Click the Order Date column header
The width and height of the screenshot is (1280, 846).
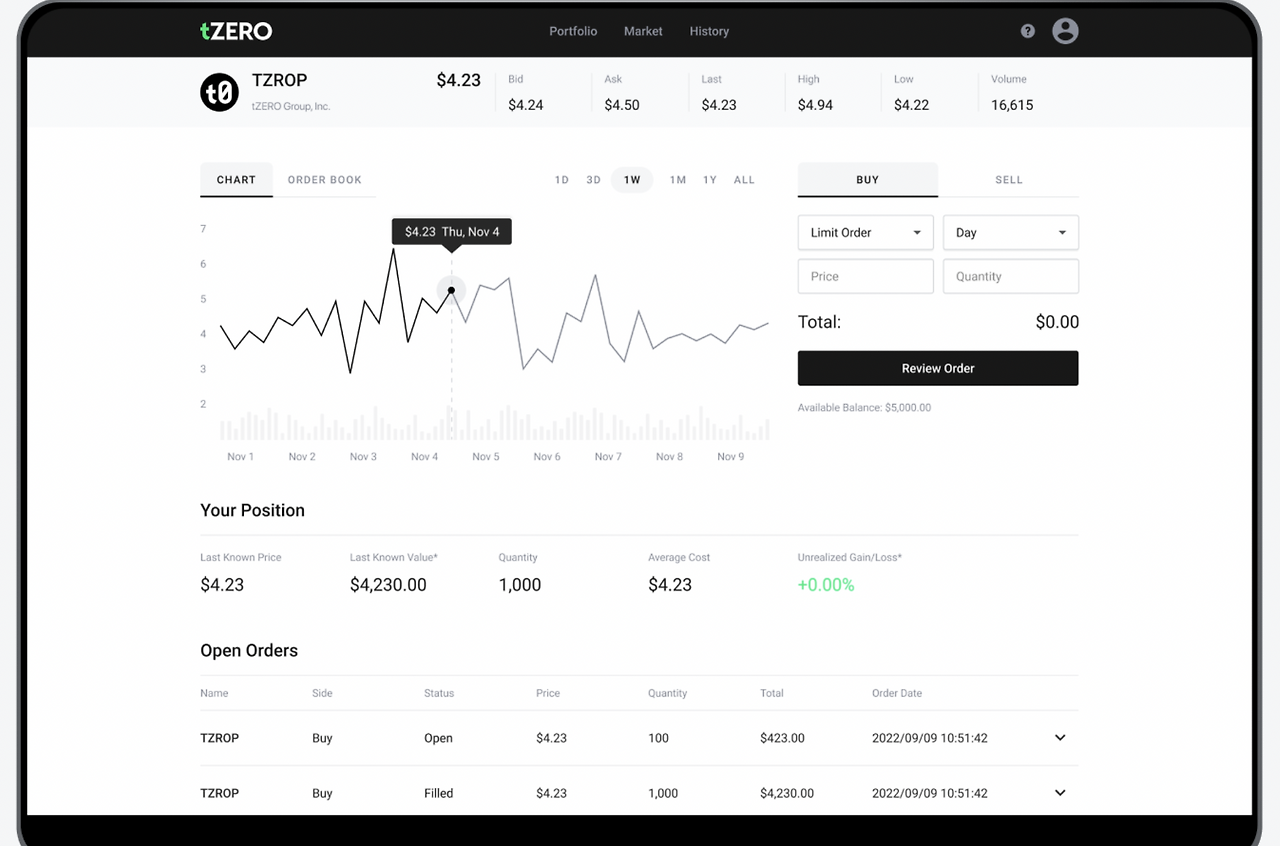tap(897, 693)
